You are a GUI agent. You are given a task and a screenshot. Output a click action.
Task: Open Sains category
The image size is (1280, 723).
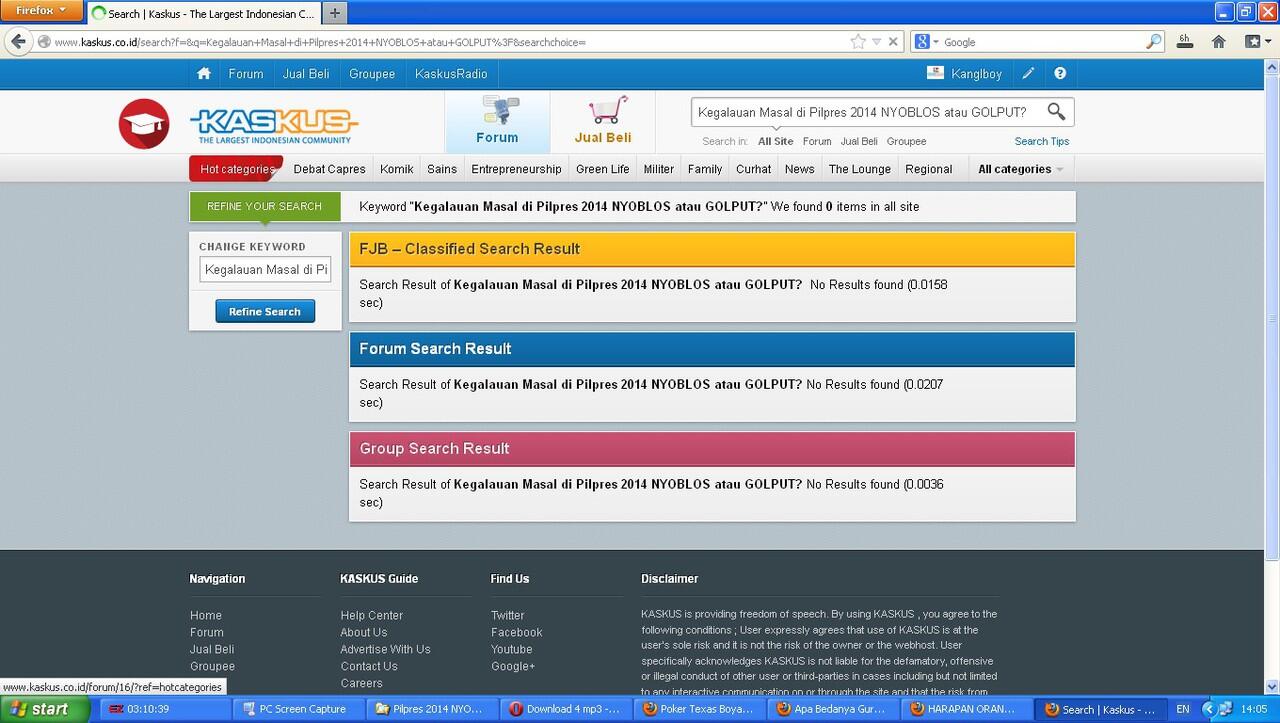click(x=442, y=169)
